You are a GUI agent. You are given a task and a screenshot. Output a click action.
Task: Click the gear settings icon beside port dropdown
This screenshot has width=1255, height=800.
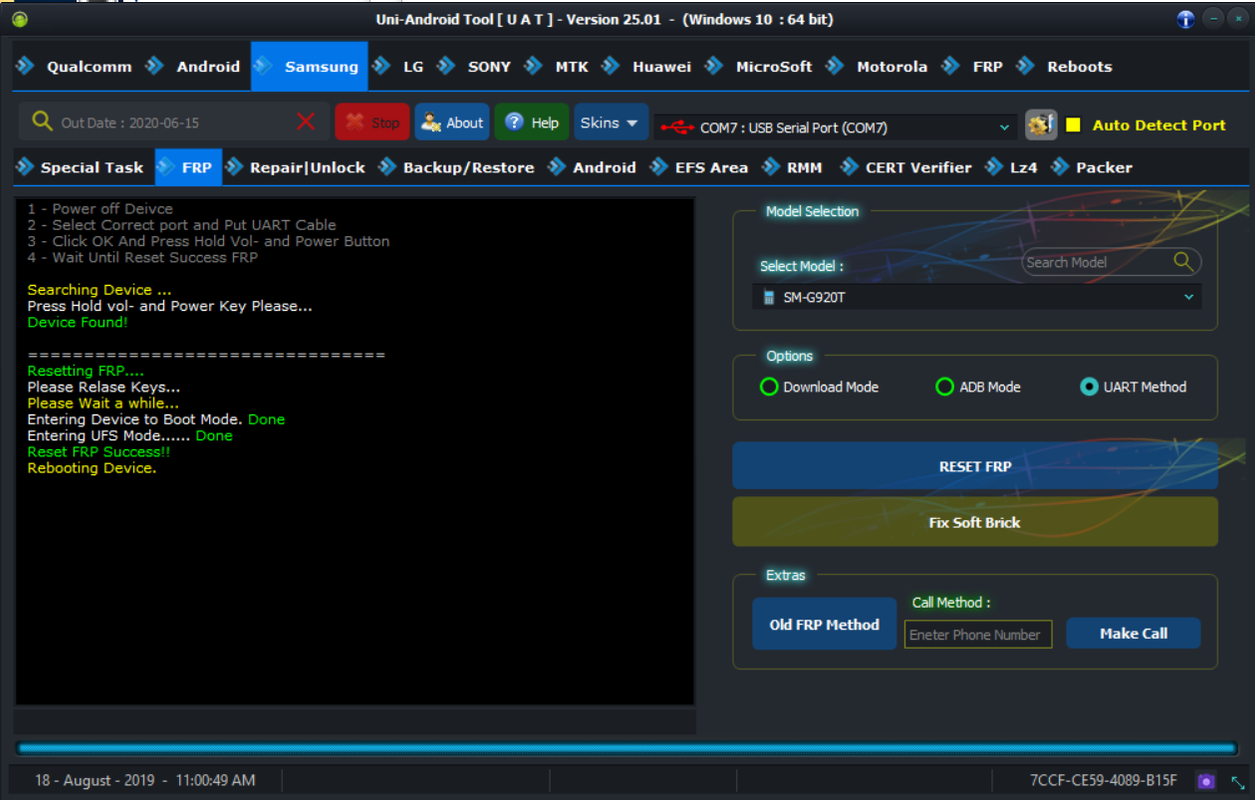pos(1041,125)
